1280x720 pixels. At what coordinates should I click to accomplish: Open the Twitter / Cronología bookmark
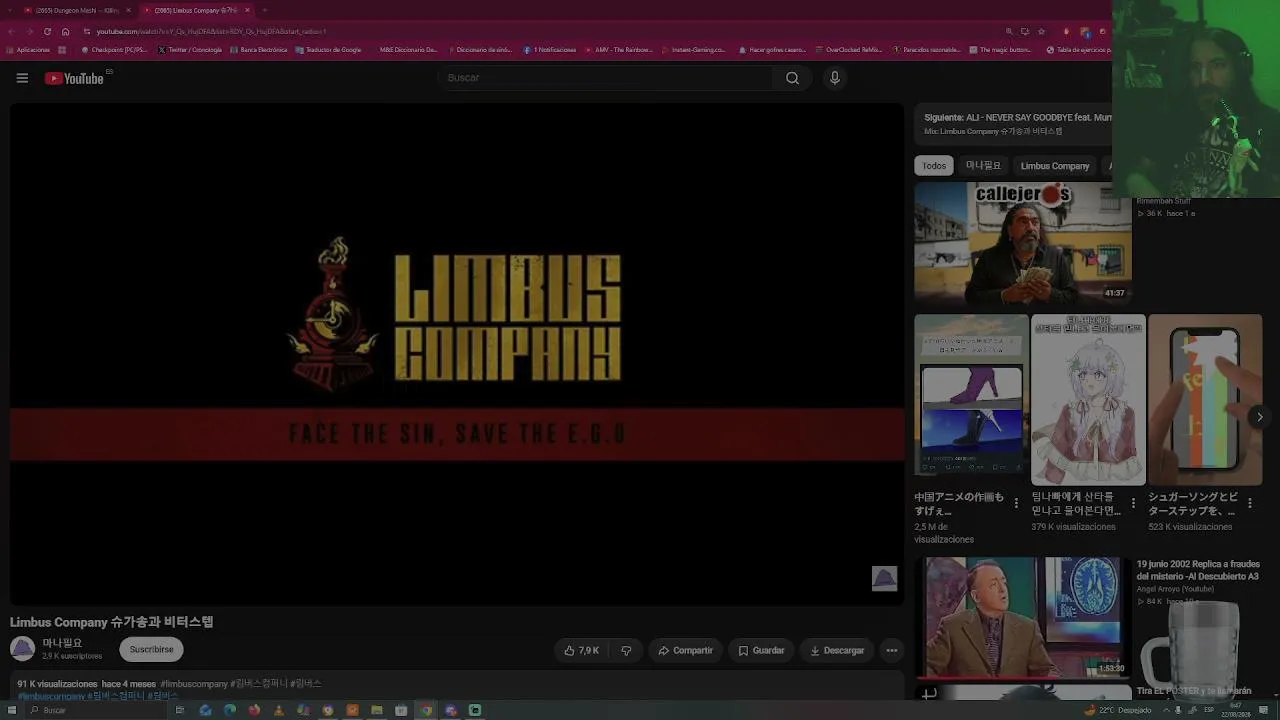pos(190,49)
